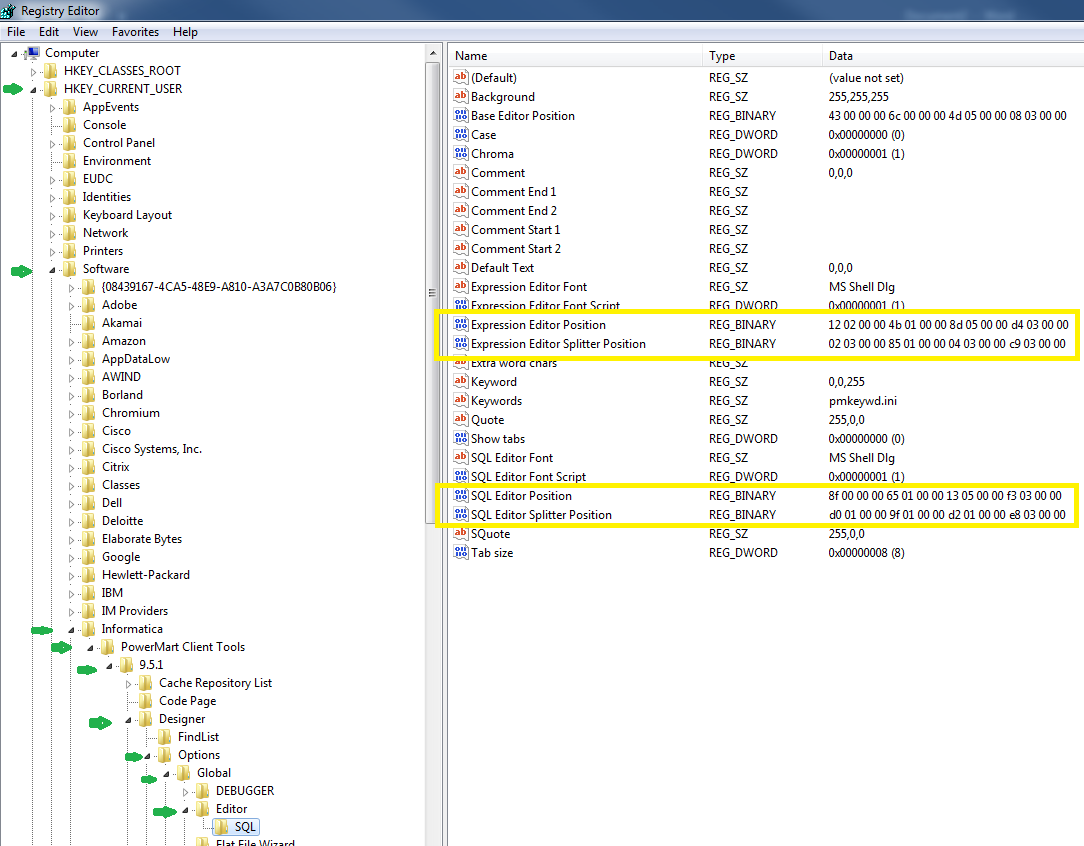Click the SQL folder icon in tree

click(x=222, y=827)
